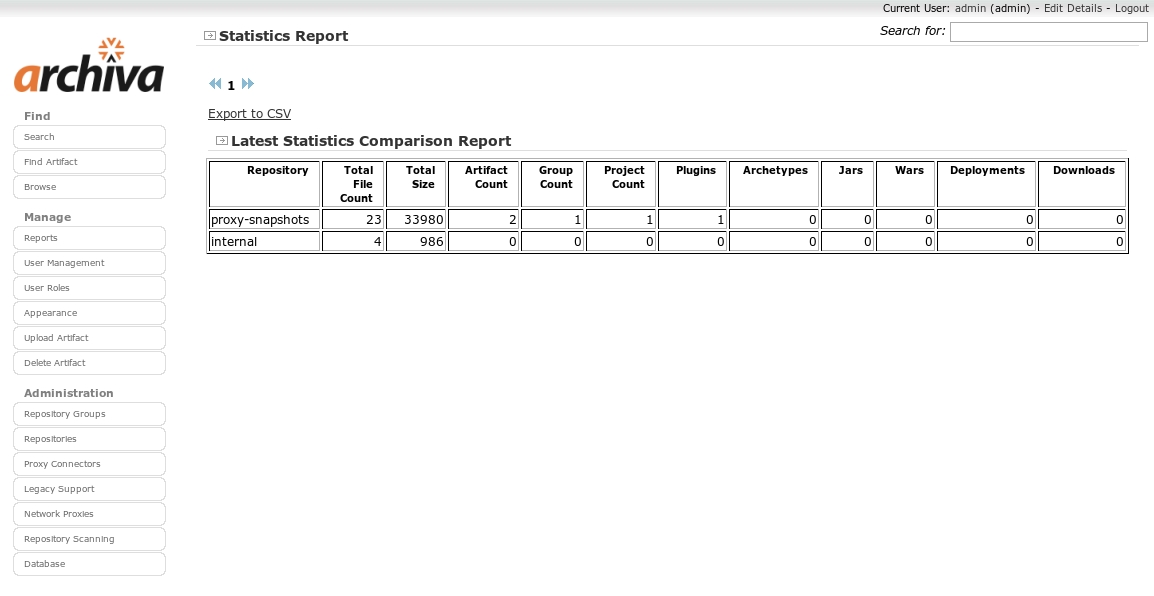
Task: Go to previous page arrow icon
Action: click(215, 85)
